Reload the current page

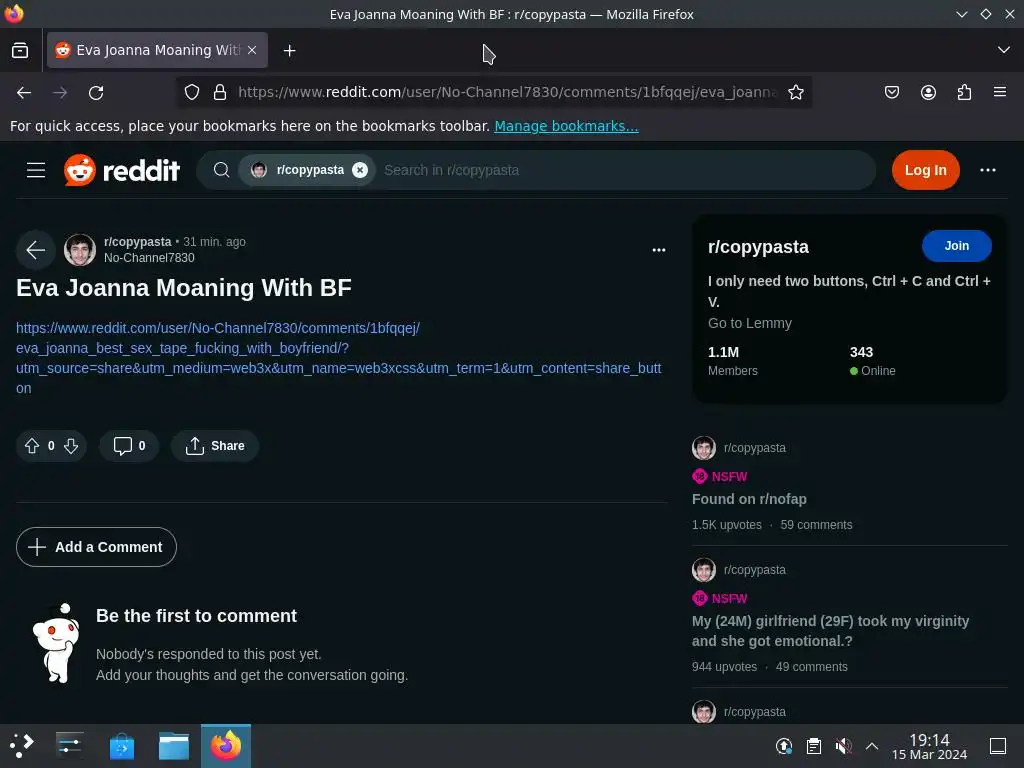pos(96,93)
